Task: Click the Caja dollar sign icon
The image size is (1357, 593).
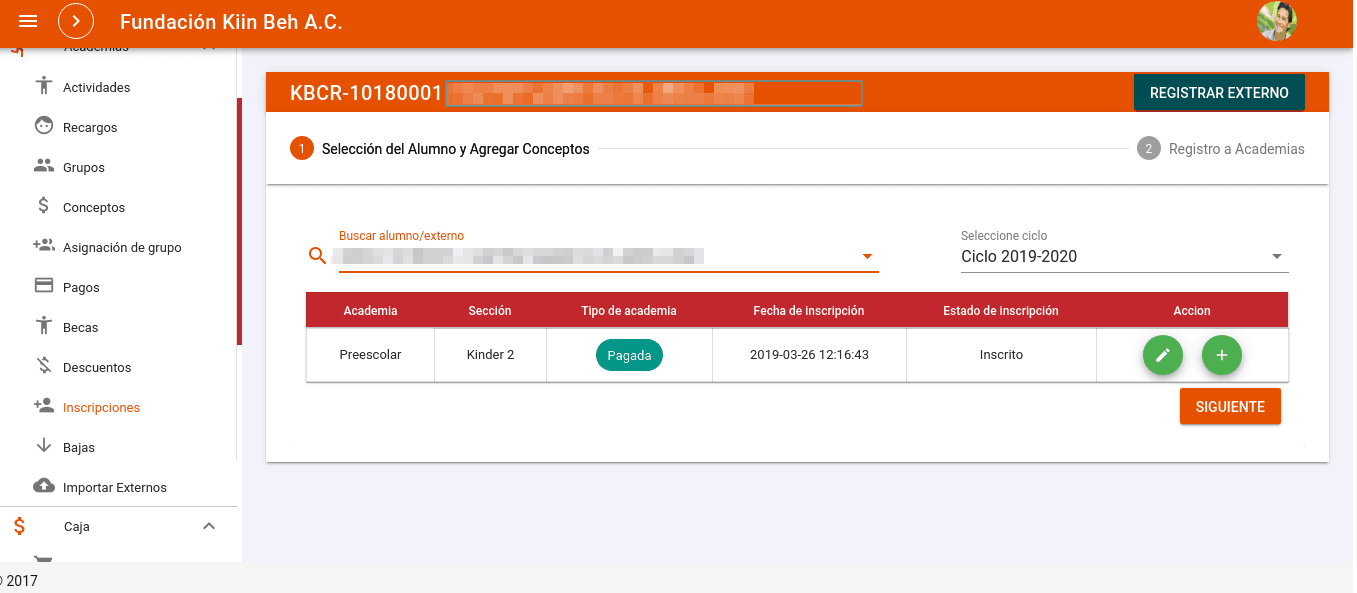Action: point(20,527)
